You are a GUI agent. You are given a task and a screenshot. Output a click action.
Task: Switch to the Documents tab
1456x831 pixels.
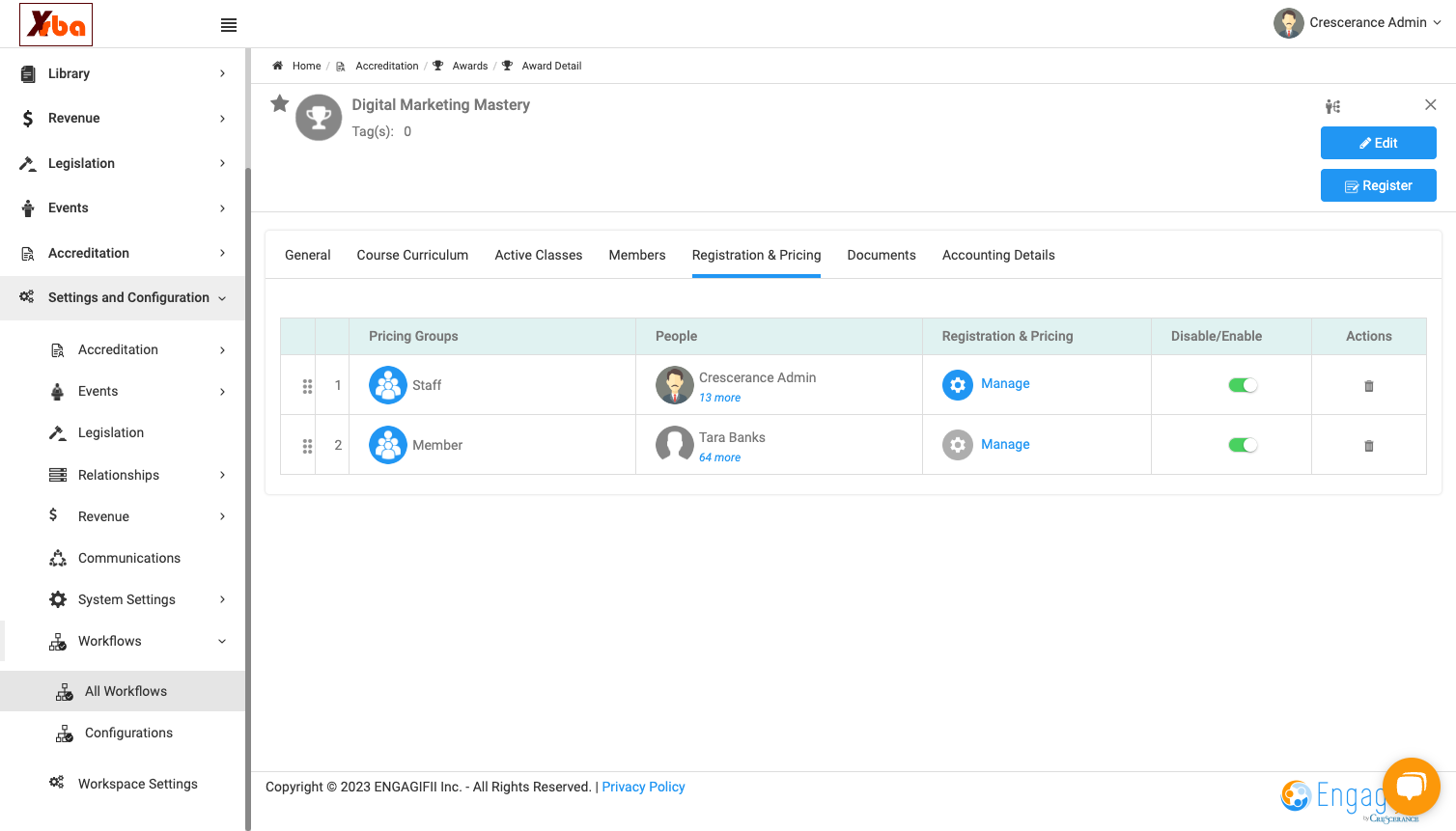click(882, 255)
